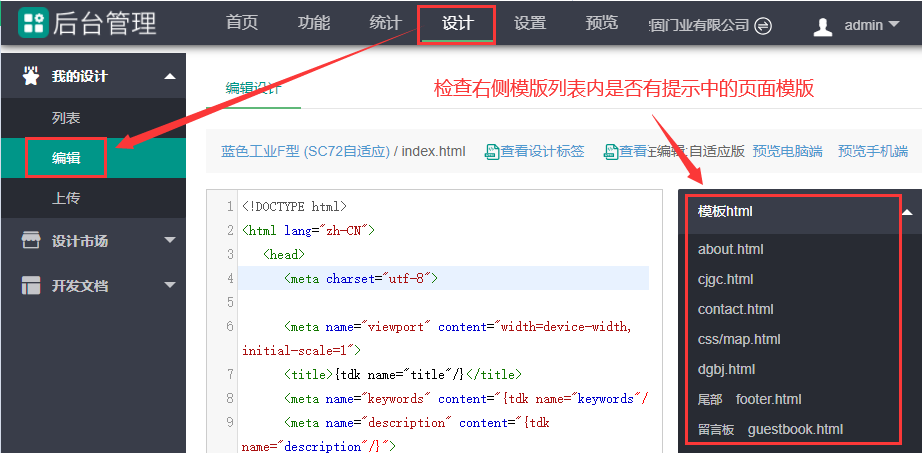Expand the 设计市场 section arrow
922x453 pixels.
point(169,241)
